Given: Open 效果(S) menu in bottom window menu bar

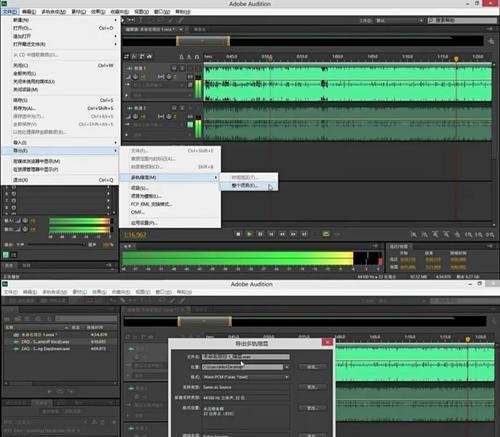Looking at the screenshot, I should pos(99,292).
